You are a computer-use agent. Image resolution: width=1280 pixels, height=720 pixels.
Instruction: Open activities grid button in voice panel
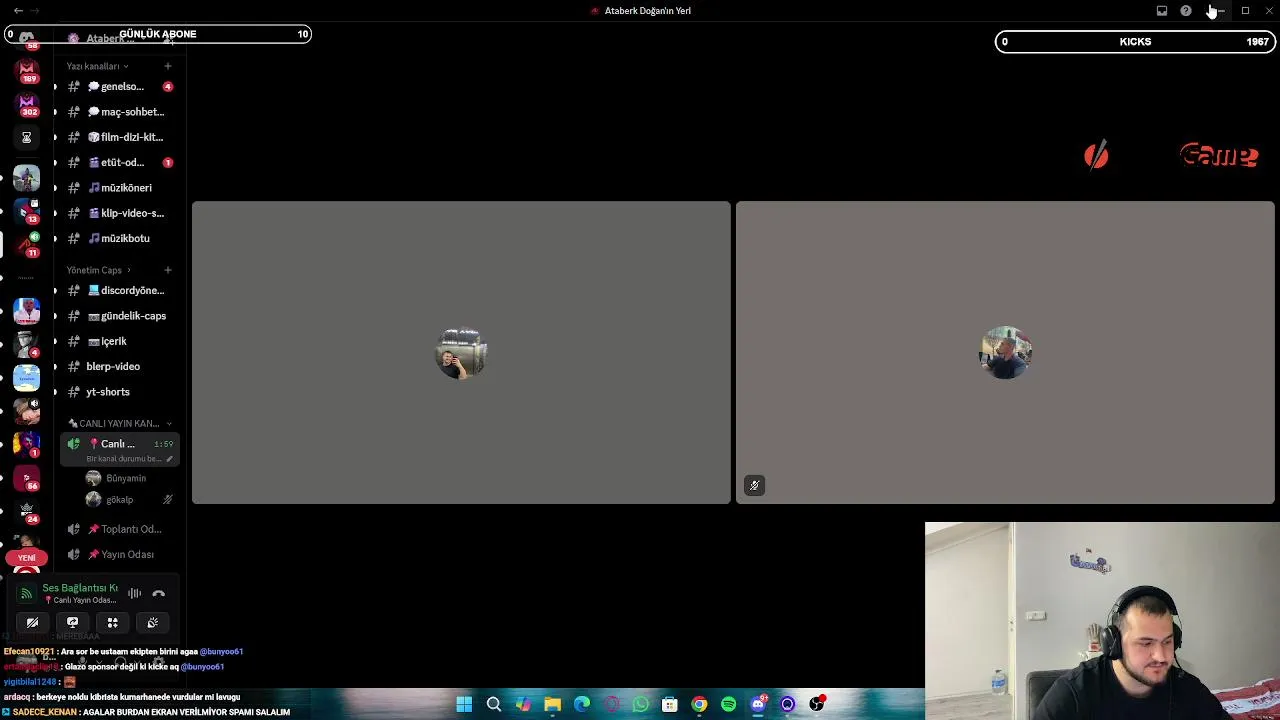coord(112,622)
